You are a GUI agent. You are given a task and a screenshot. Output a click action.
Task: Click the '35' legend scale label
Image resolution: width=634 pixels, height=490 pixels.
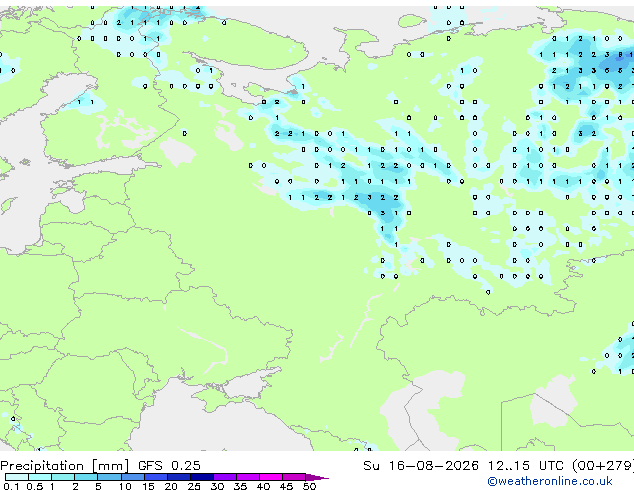[240, 486]
